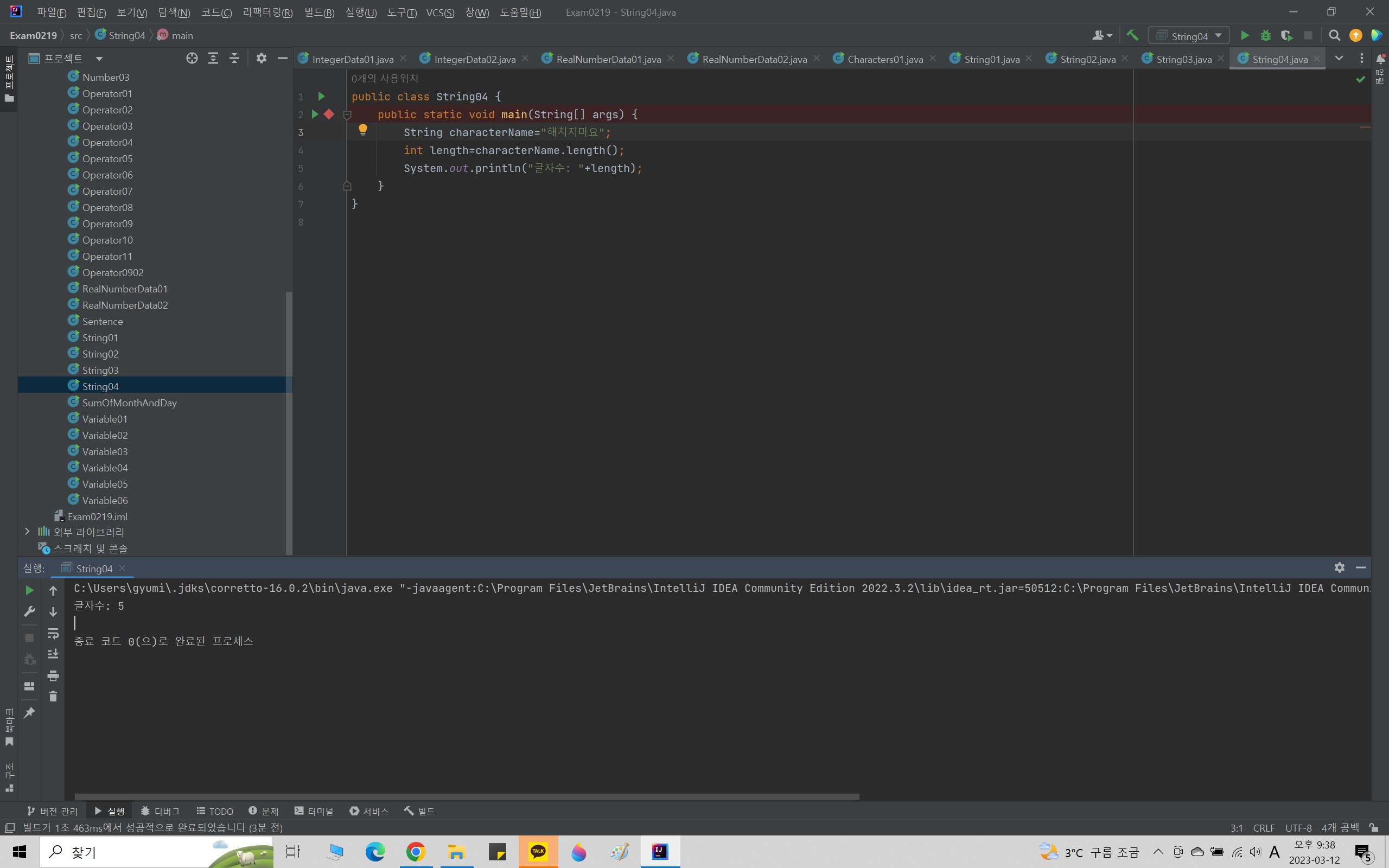Click the trash Clear All console icon
The width and height of the screenshot is (1389, 868).
pos(53,697)
